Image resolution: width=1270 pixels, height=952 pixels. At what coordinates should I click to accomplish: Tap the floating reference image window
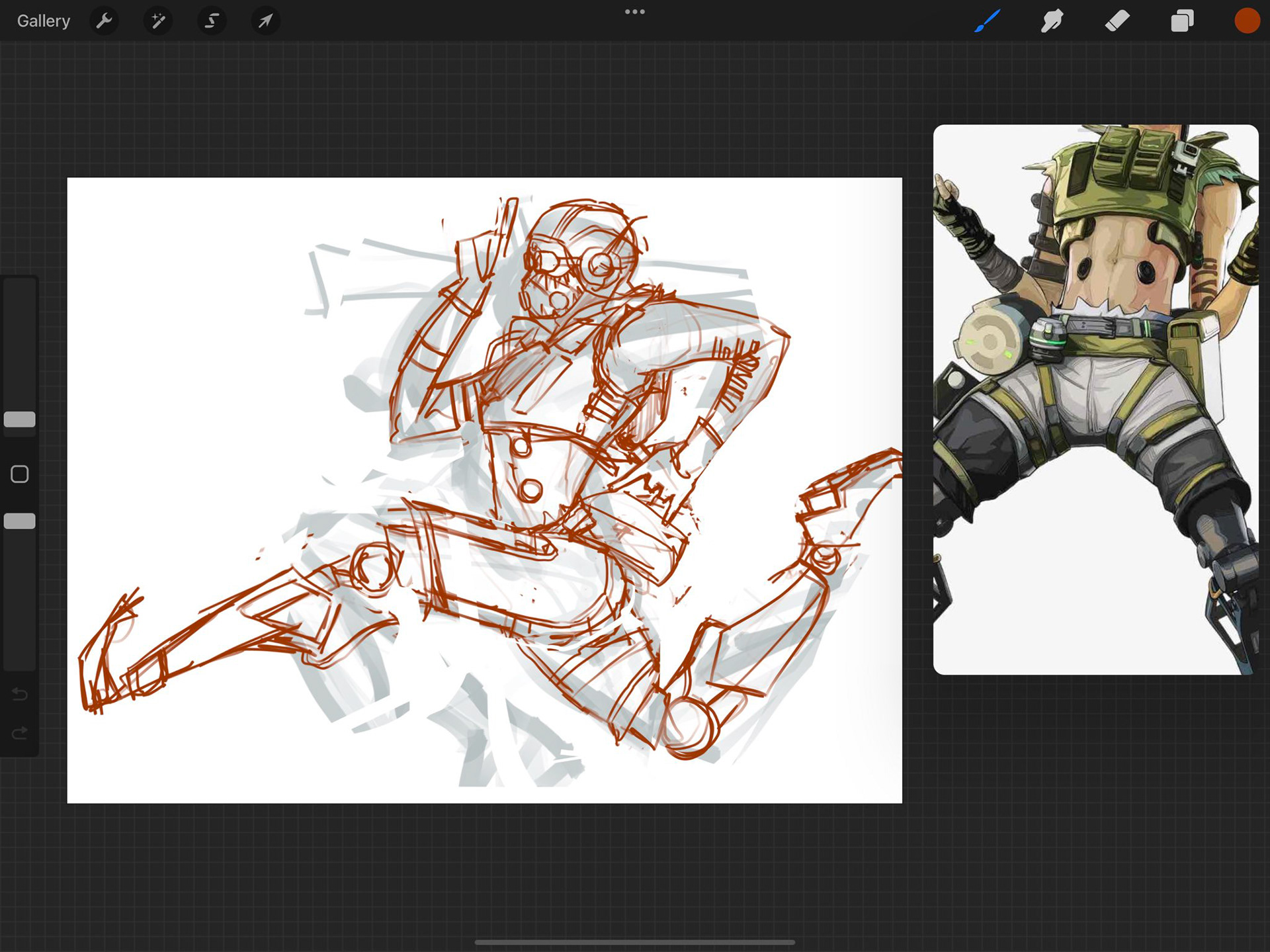[x=1095, y=399]
